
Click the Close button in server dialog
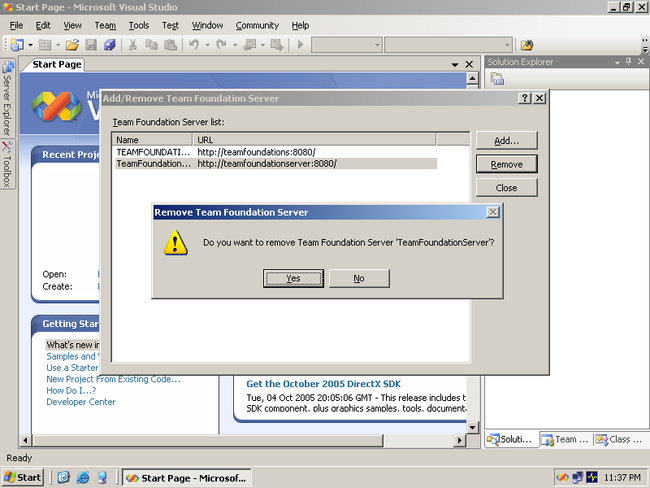pos(507,188)
